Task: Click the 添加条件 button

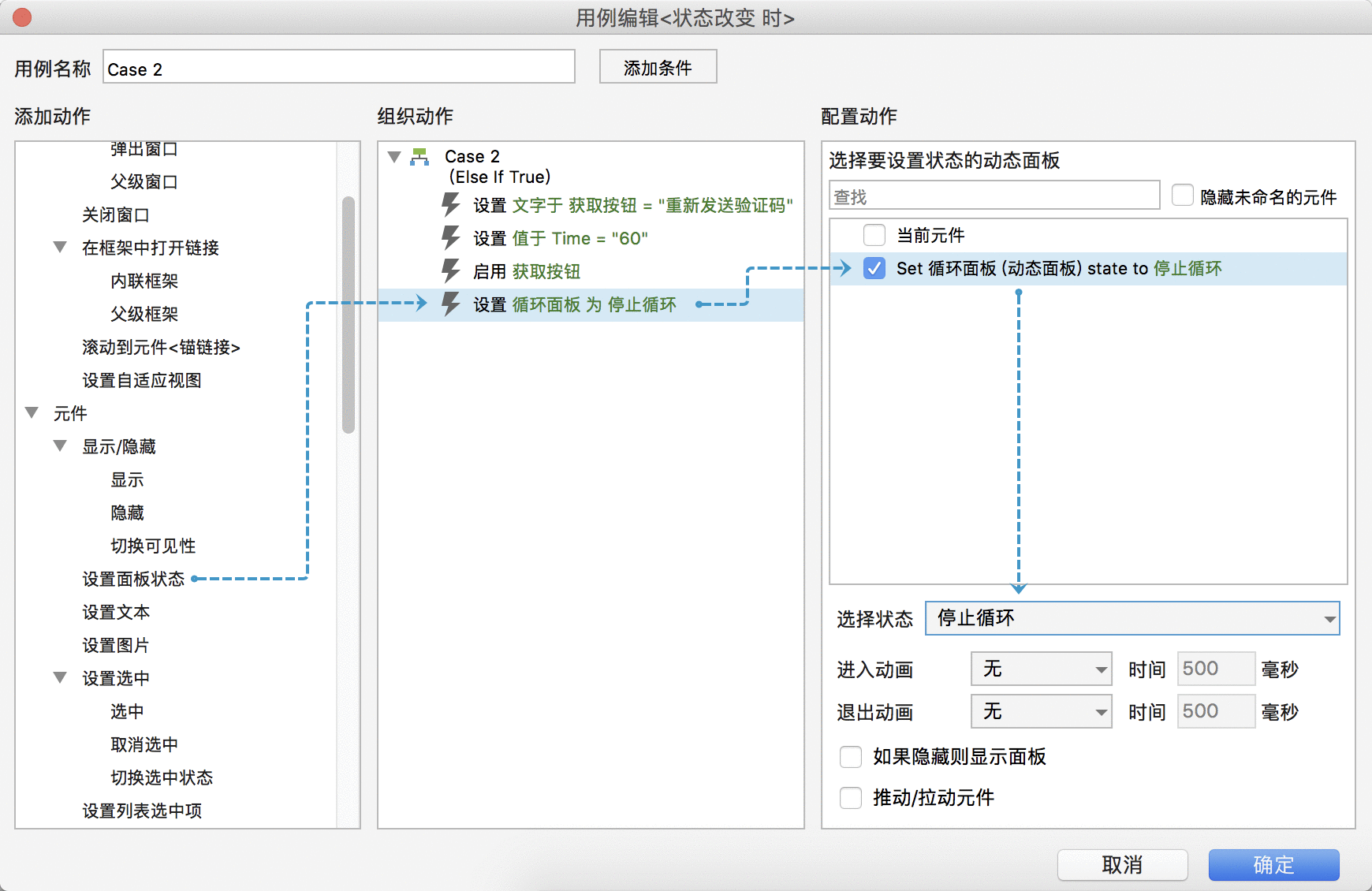Action: (x=658, y=67)
